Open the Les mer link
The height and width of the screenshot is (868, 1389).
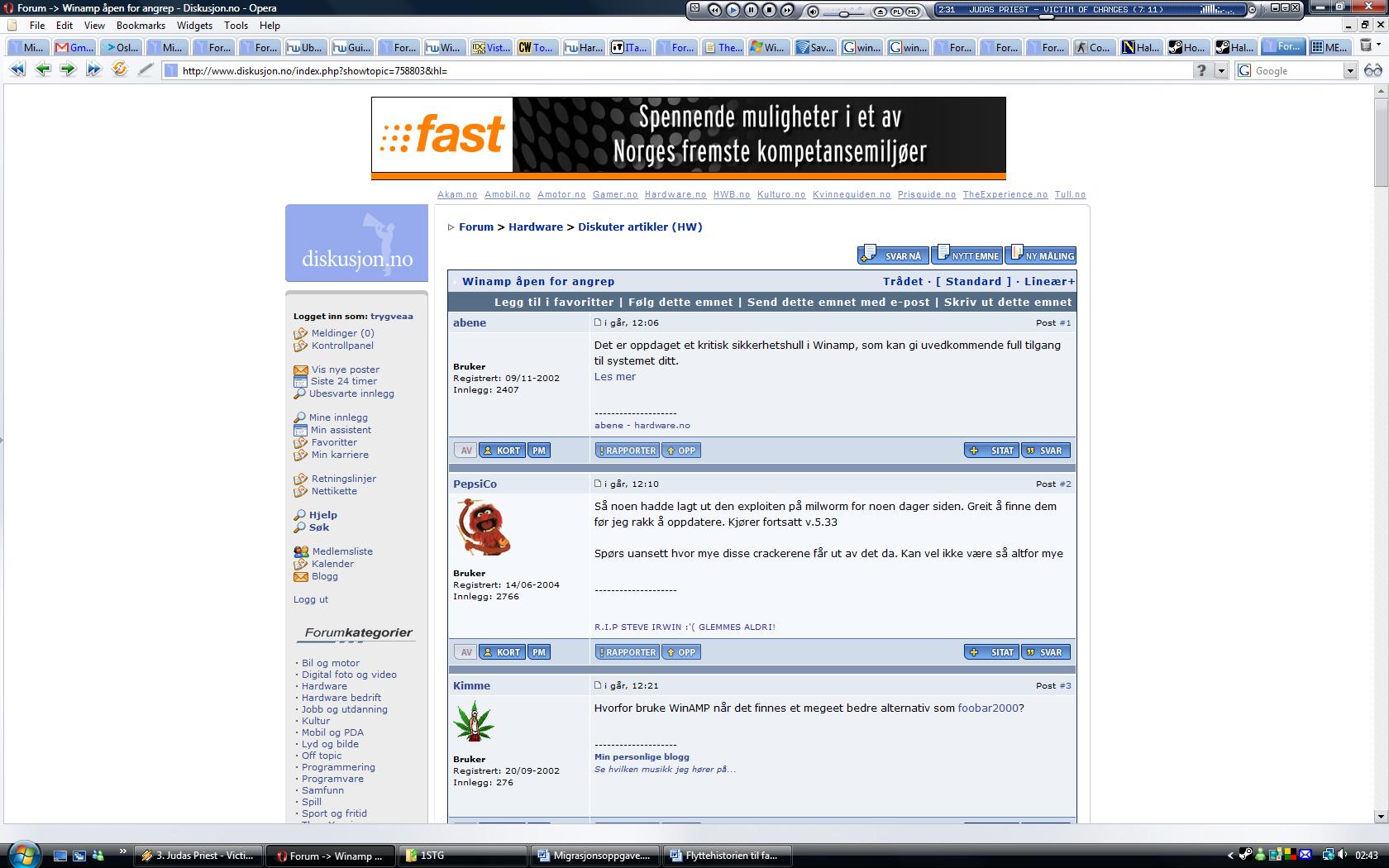tap(615, 377)
